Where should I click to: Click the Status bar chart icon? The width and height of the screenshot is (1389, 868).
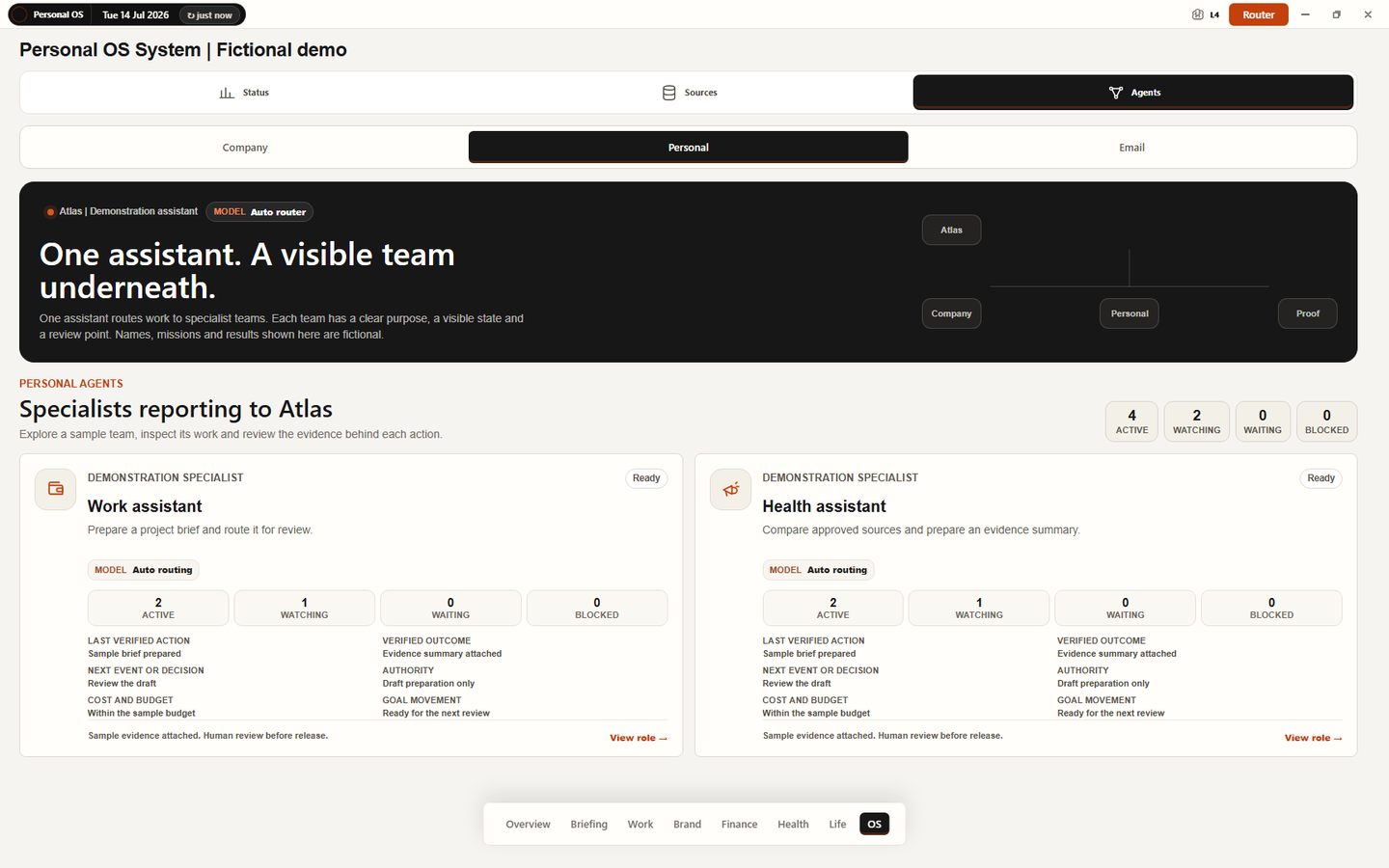pyautogui.click(x=227, y=93)
